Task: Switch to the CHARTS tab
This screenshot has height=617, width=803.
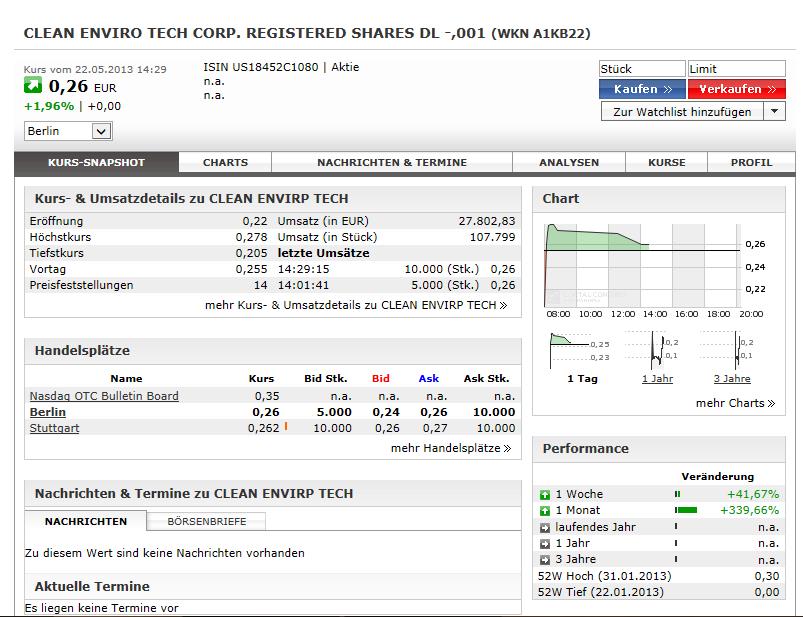Action: [225, 161]
